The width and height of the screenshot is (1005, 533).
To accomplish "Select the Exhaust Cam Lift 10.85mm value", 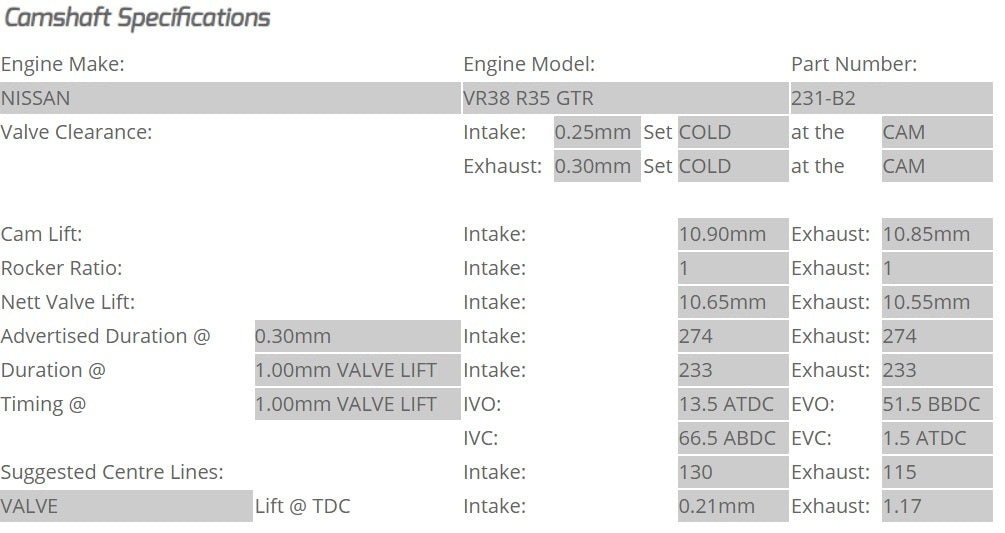I will tap(937, 235).
